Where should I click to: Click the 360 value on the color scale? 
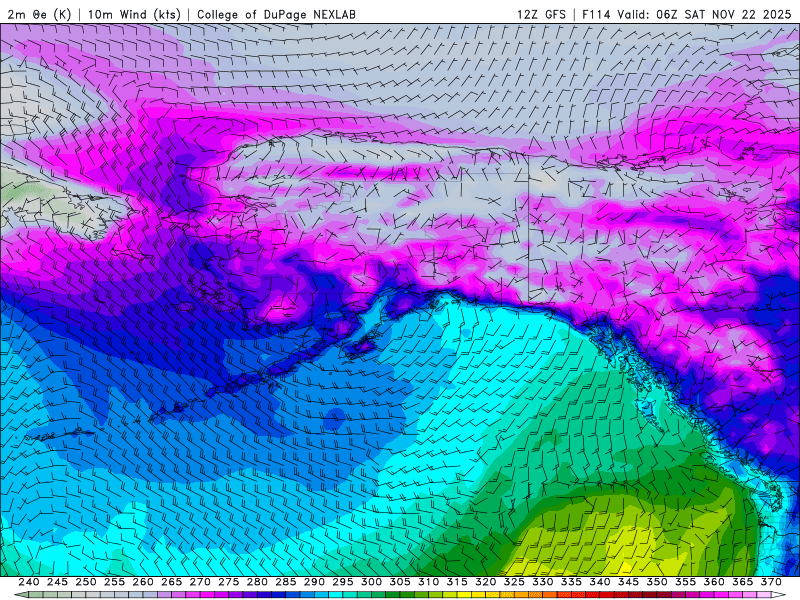(x=714, y=582)
